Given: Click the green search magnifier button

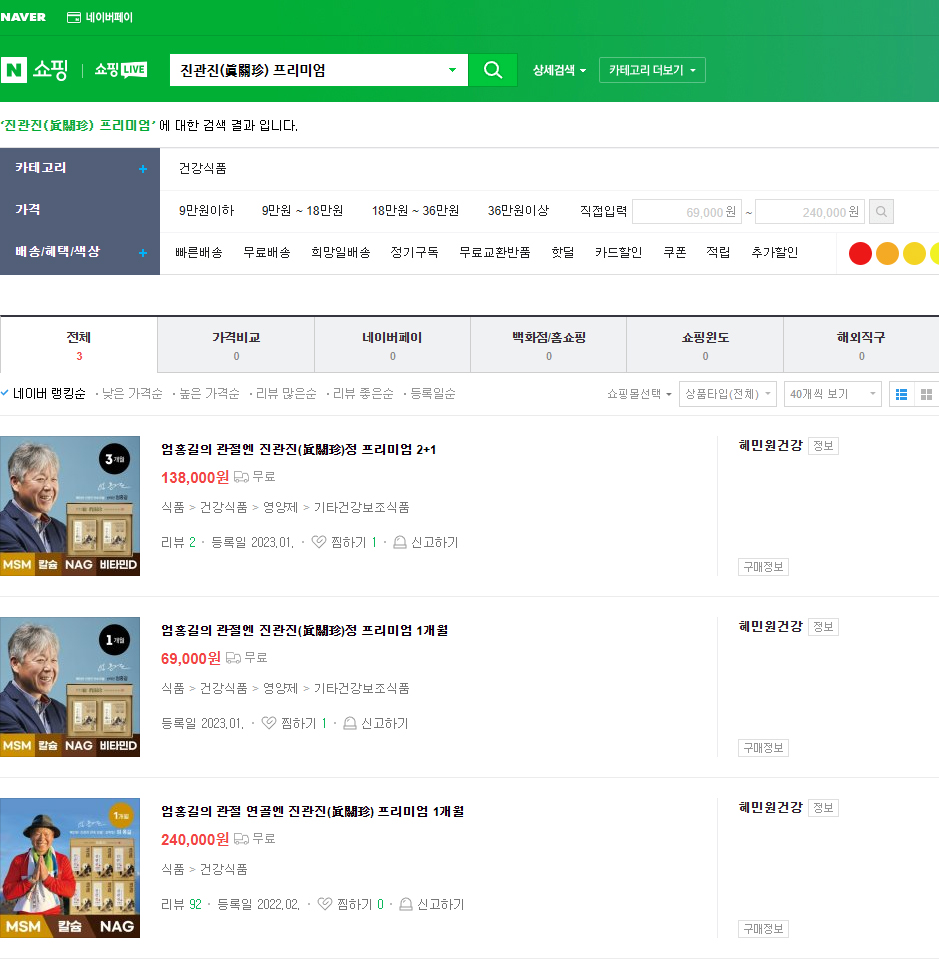Looking at the screenshot, I should 492,70.
